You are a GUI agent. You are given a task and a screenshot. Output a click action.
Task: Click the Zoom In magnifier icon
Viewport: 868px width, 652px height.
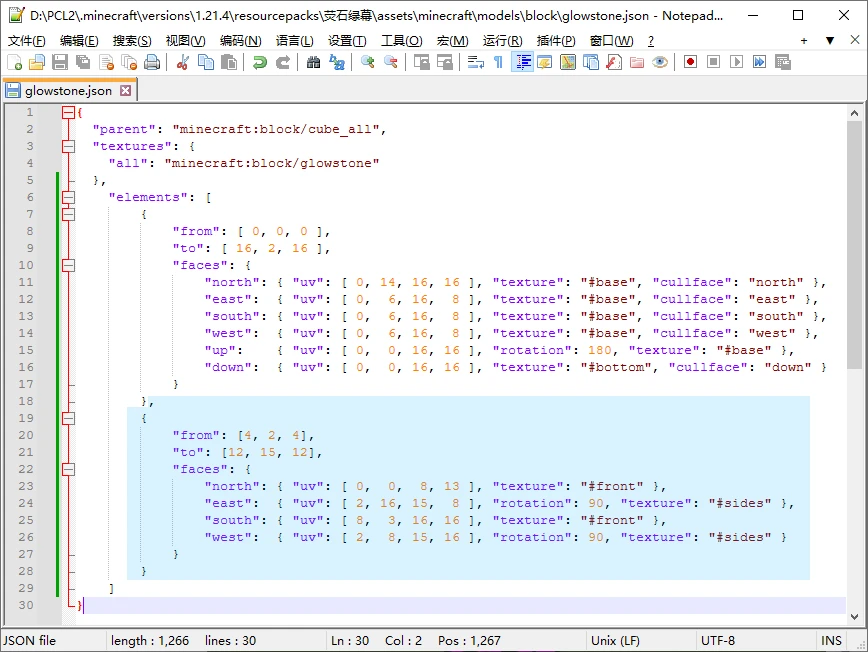[x=367, y=62]
